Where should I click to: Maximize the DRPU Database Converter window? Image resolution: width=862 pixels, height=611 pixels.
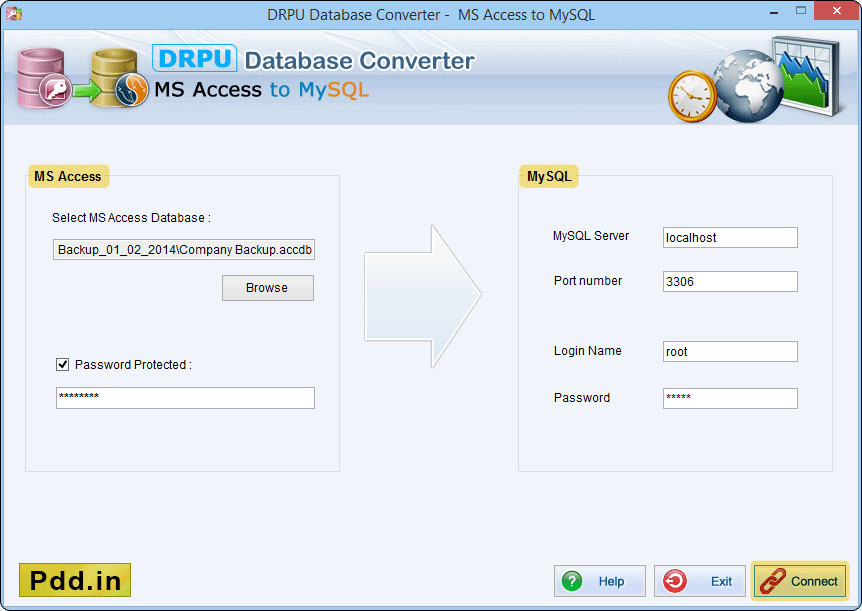[801, 10]
